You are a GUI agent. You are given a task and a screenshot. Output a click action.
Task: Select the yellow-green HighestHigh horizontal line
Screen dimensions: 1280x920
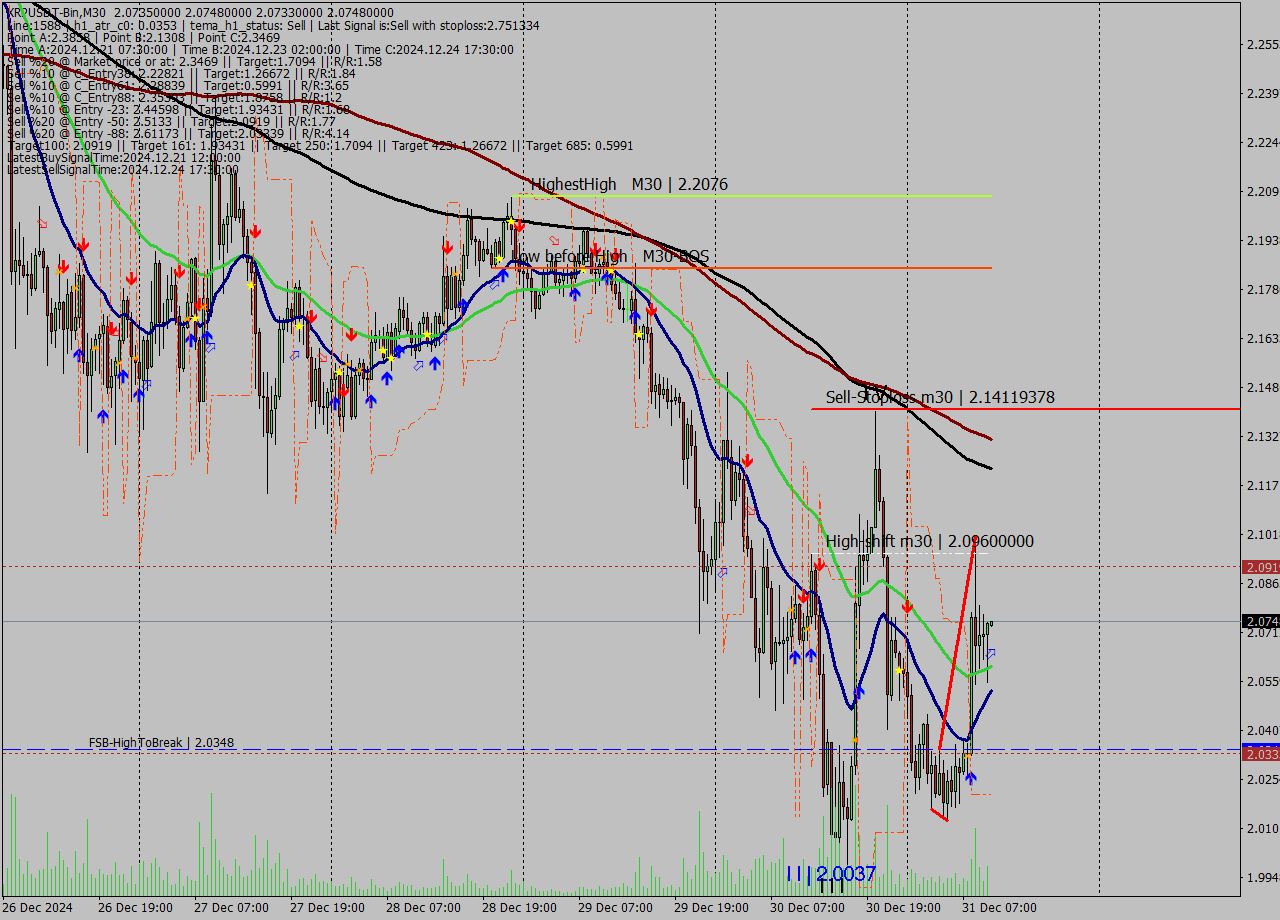tap(750, 196)
